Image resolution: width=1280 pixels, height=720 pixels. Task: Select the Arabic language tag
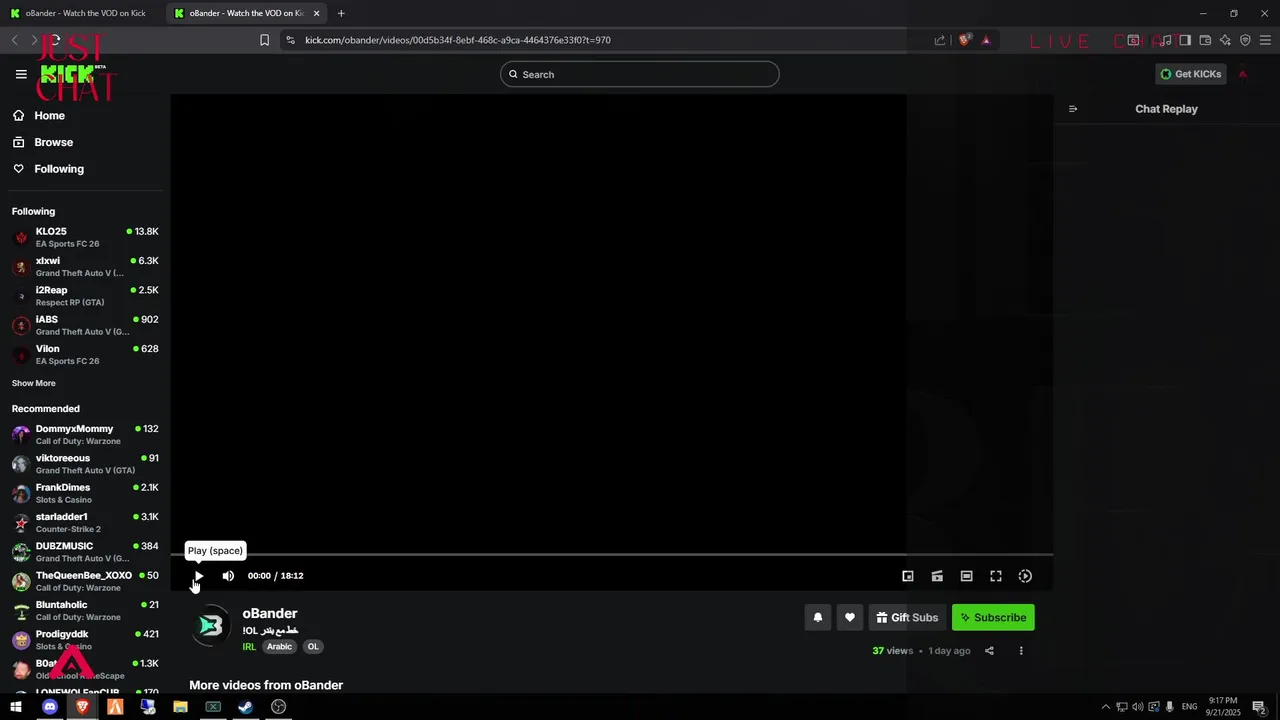[x=279, y=647]
